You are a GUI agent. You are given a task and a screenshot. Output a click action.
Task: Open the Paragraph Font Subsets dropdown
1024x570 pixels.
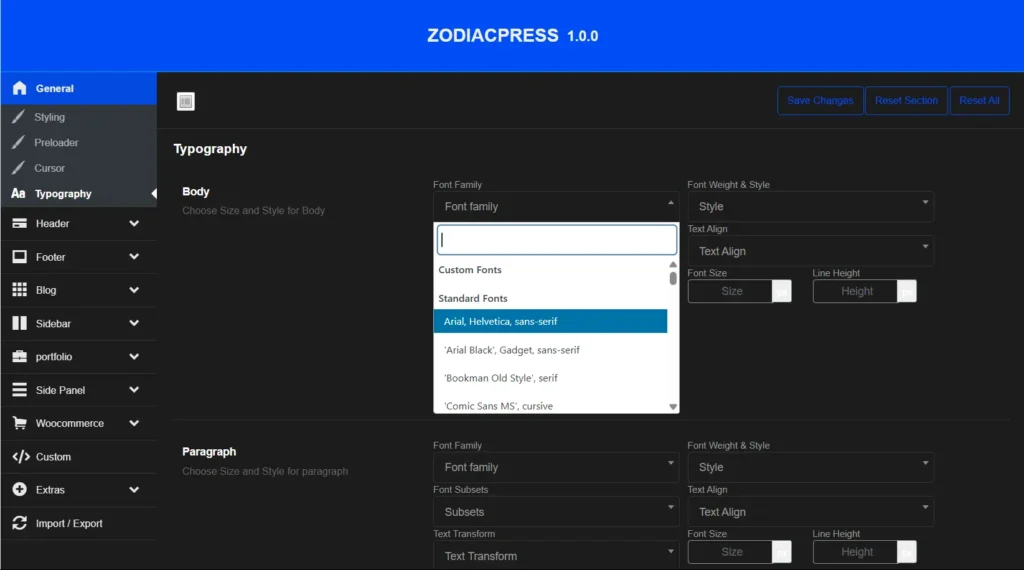[x=555, y=512]
